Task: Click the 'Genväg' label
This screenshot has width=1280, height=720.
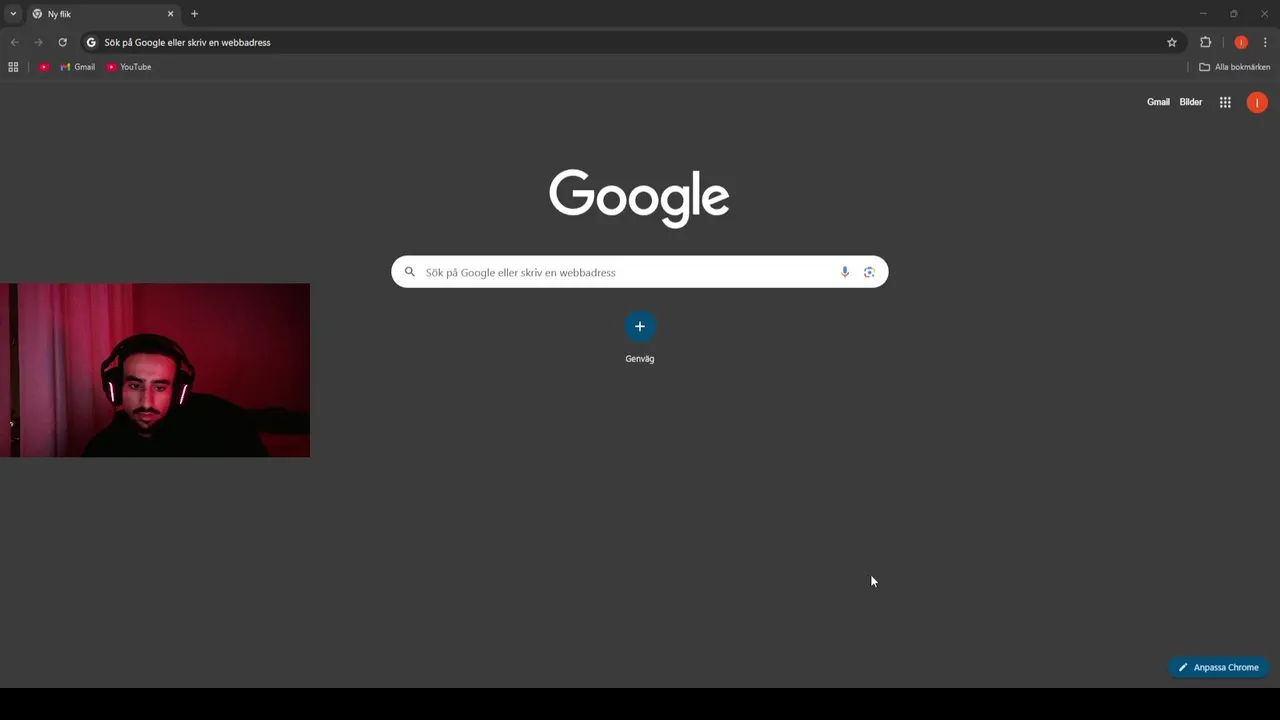Action: coord(640,359)
